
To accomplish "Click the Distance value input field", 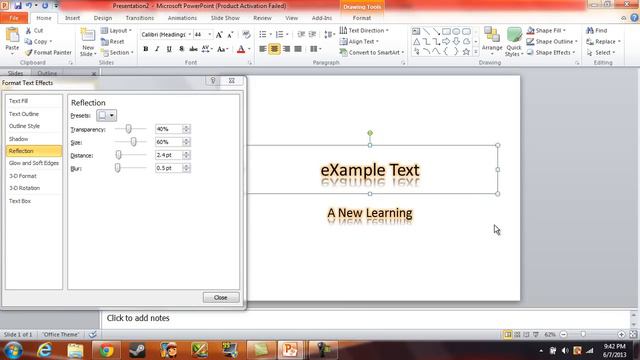I will [169, 155].
